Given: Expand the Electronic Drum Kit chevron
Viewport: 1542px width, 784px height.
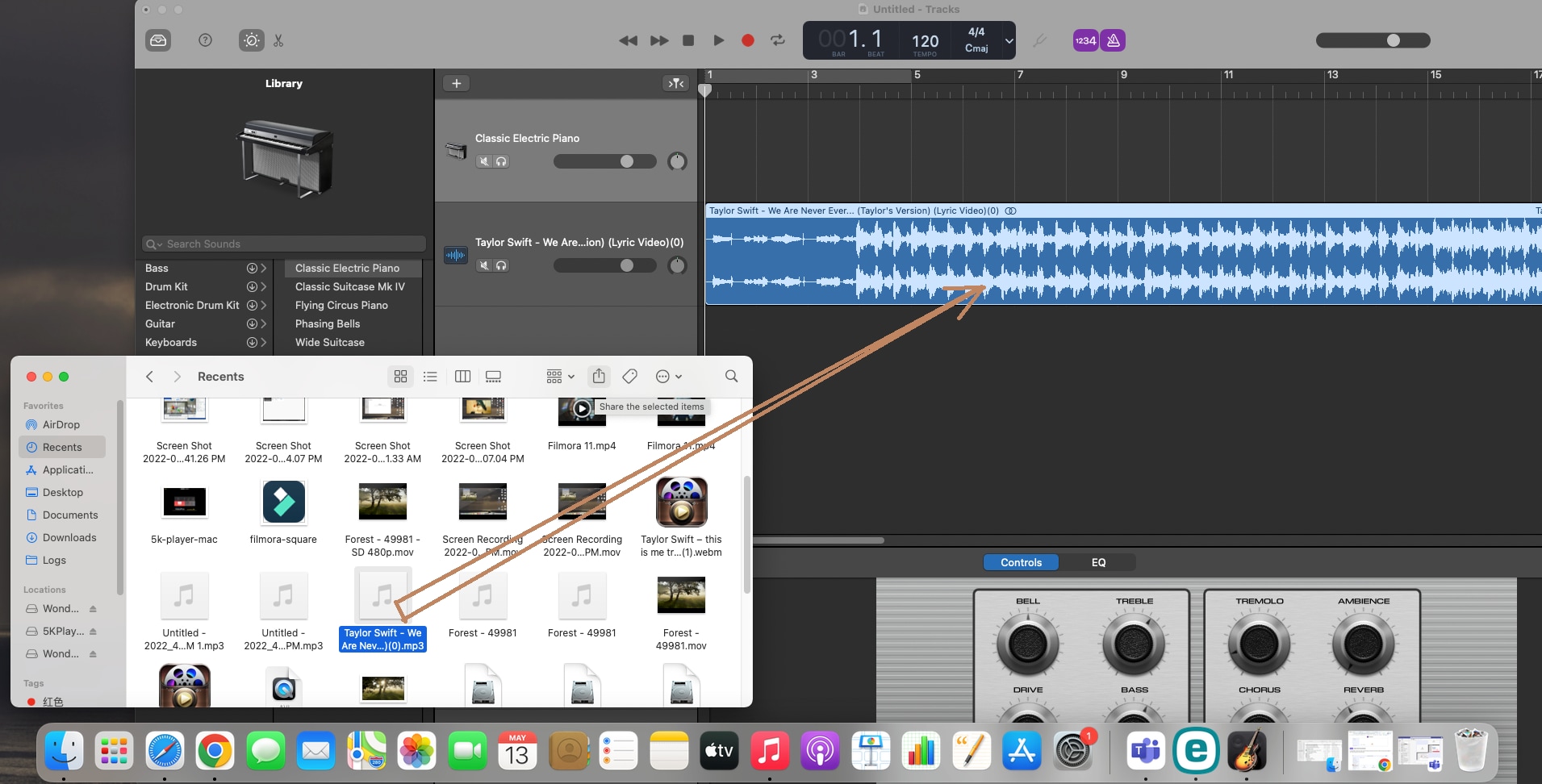Looking at the screenshot, I should (263, 305).
